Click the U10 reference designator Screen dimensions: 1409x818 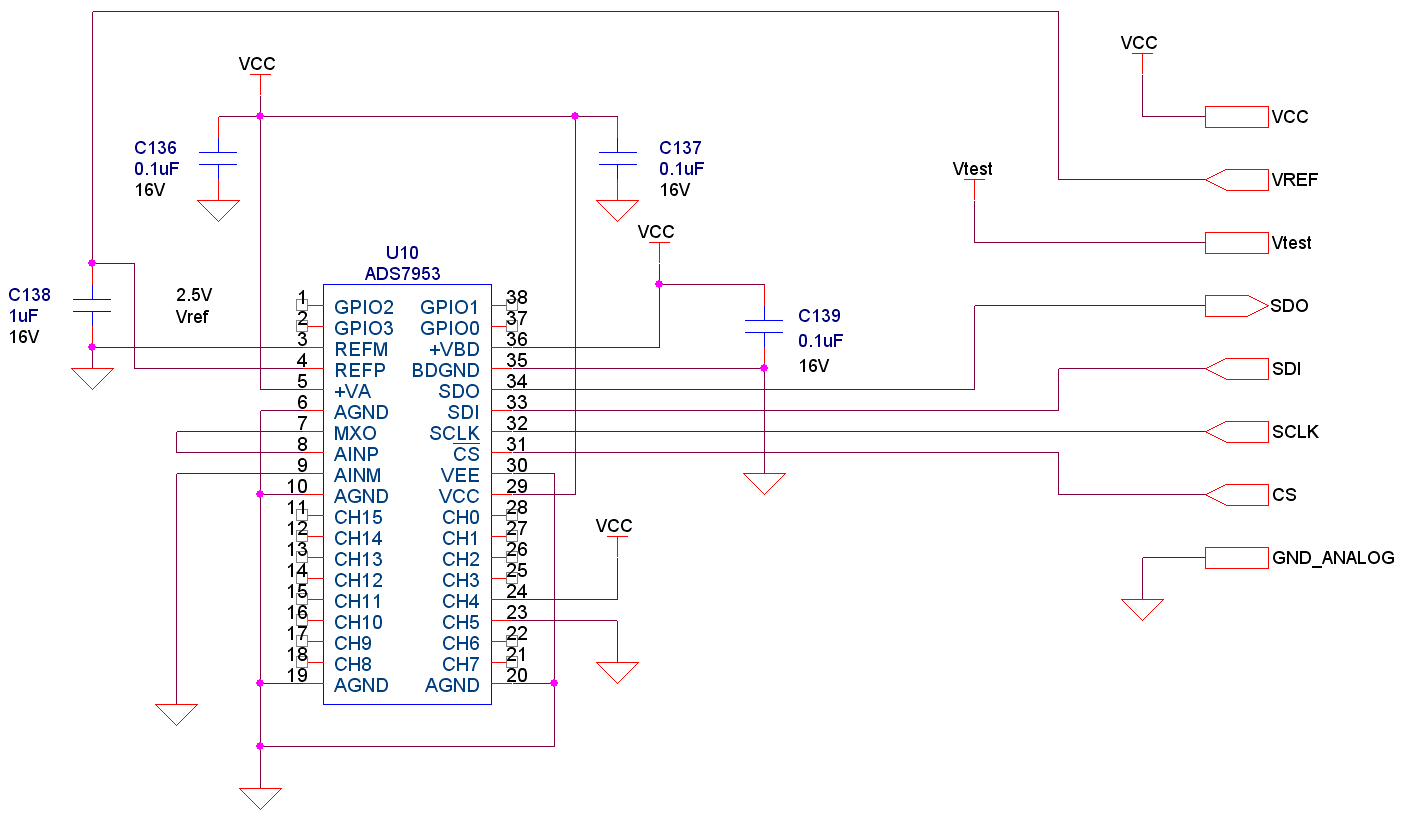[x=403, y=253]
